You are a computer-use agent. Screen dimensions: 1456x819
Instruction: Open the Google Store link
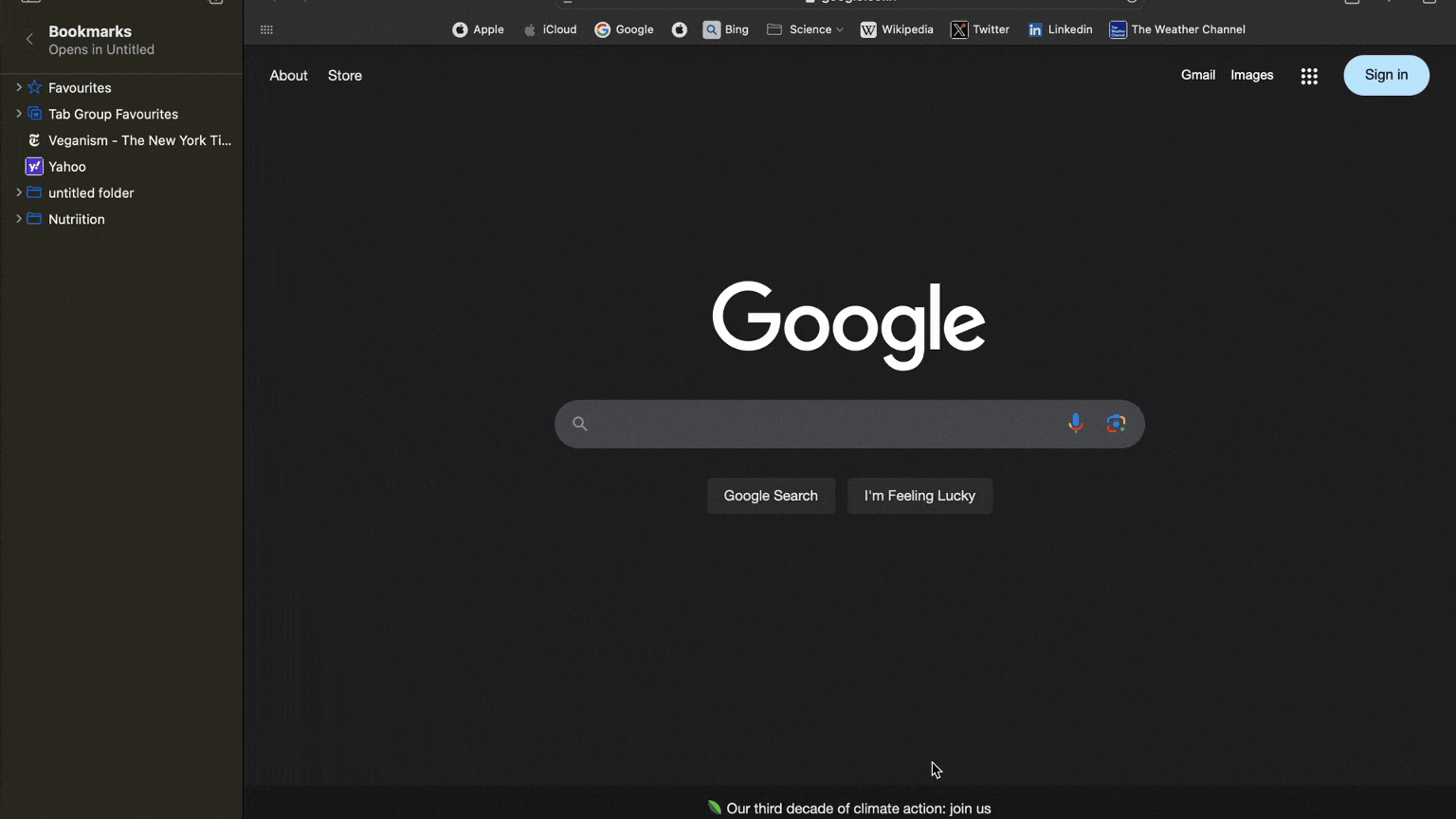345,76
